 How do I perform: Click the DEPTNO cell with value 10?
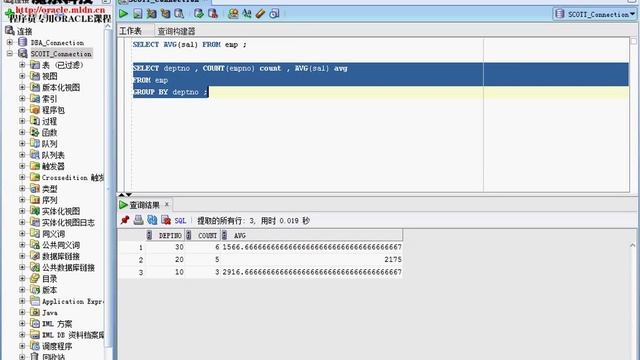tap(166, 272)
